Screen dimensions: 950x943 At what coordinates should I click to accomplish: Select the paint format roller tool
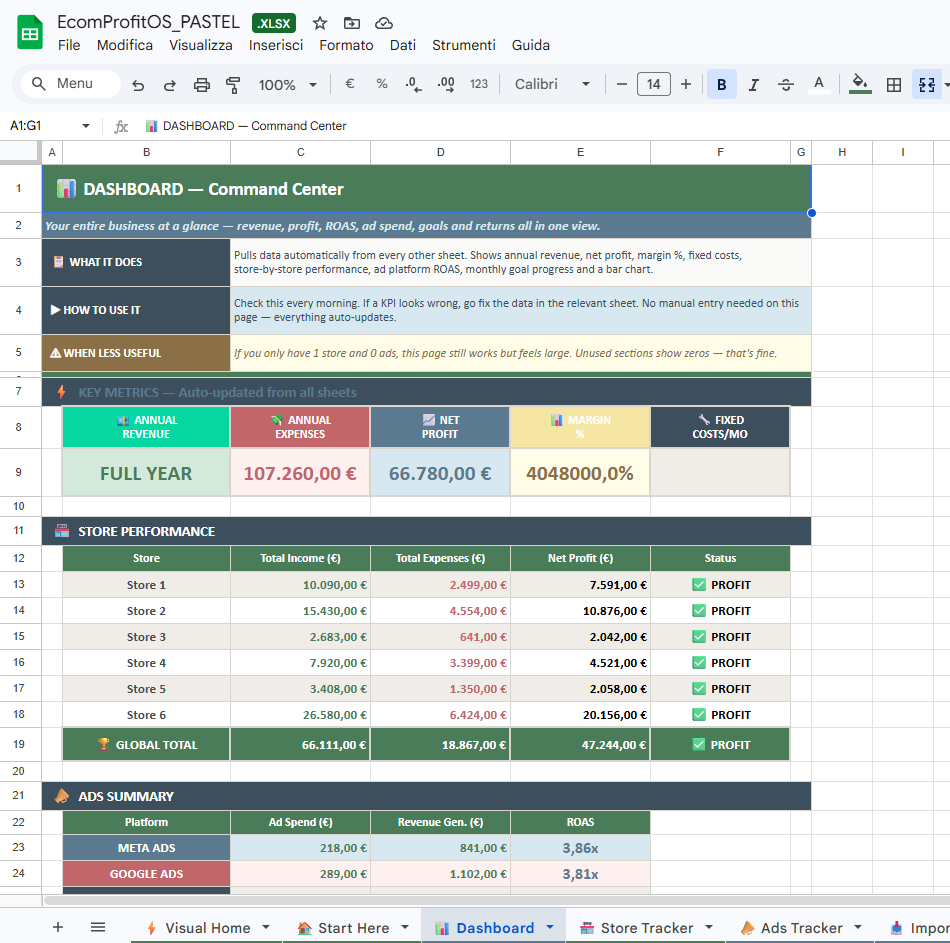point(234,85)
